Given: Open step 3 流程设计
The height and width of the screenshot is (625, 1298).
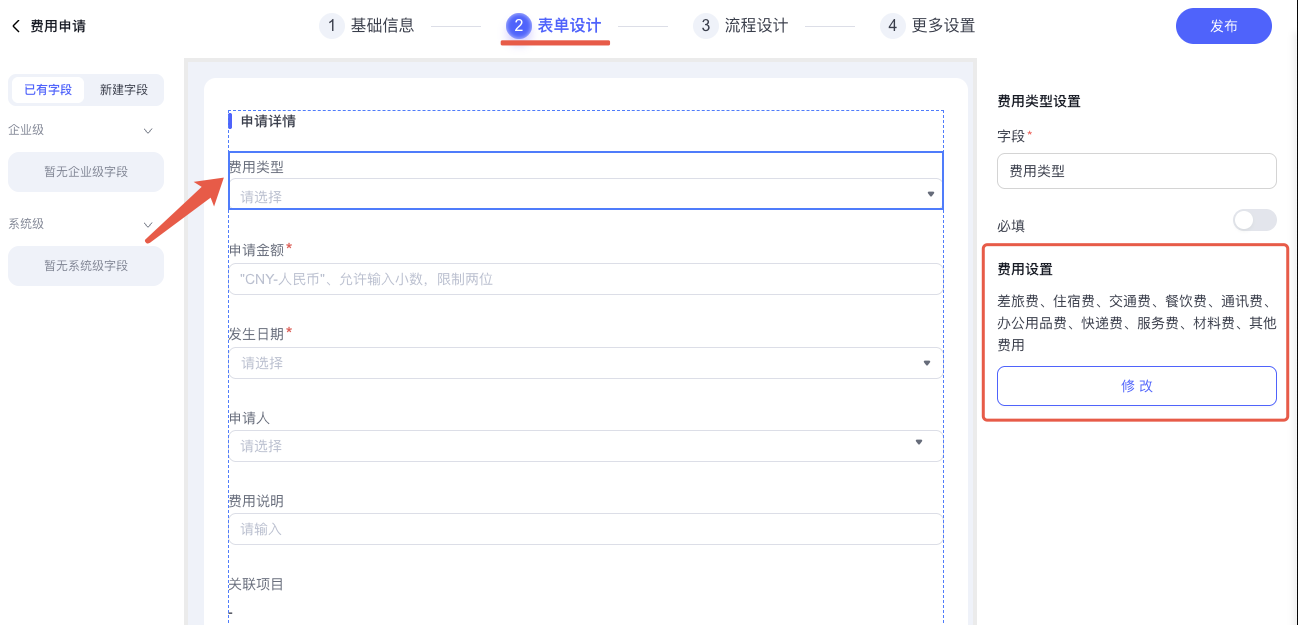Looking at the screenshot, I should (x=741, y=26).
